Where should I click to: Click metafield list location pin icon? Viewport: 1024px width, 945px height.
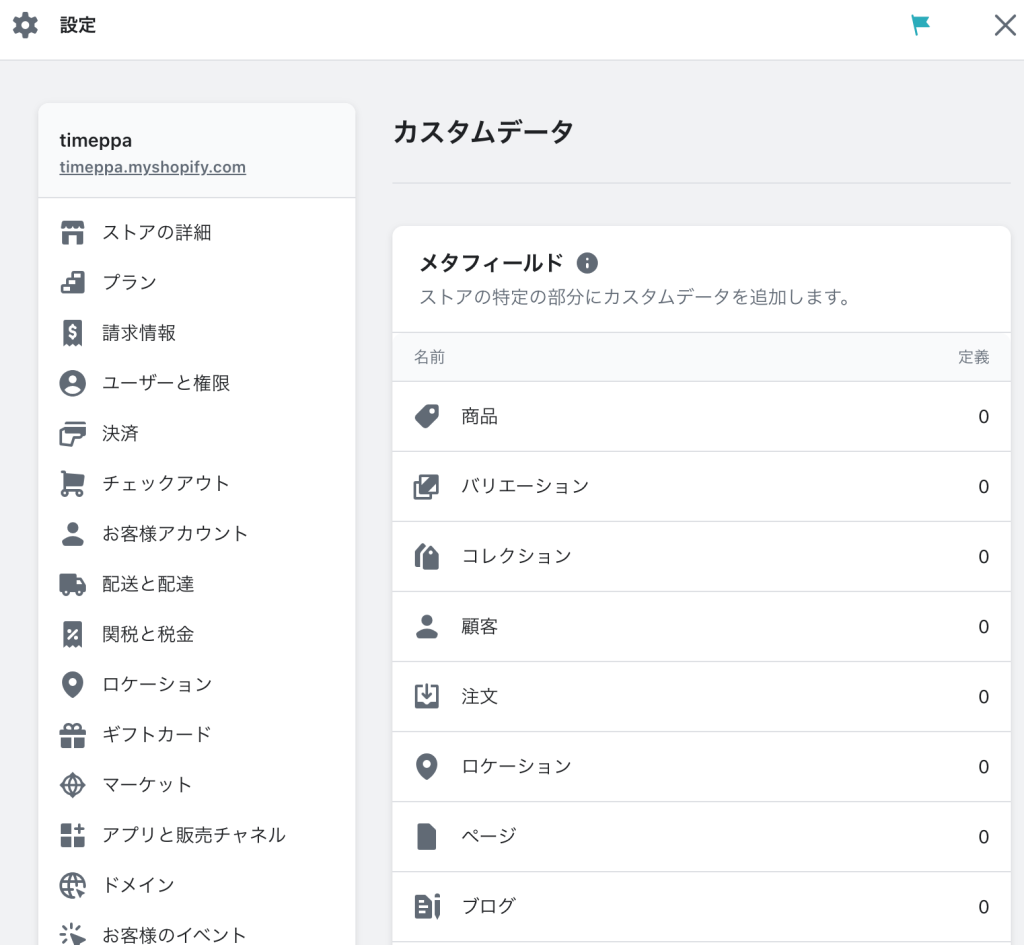coord(427,767)
